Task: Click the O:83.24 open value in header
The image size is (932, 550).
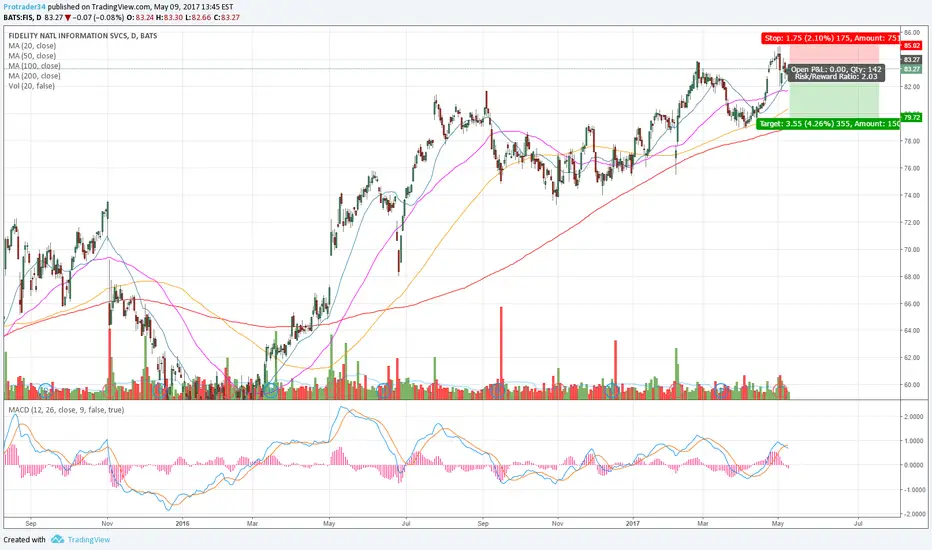Action: pyautogui.click(x=139, y=17)
